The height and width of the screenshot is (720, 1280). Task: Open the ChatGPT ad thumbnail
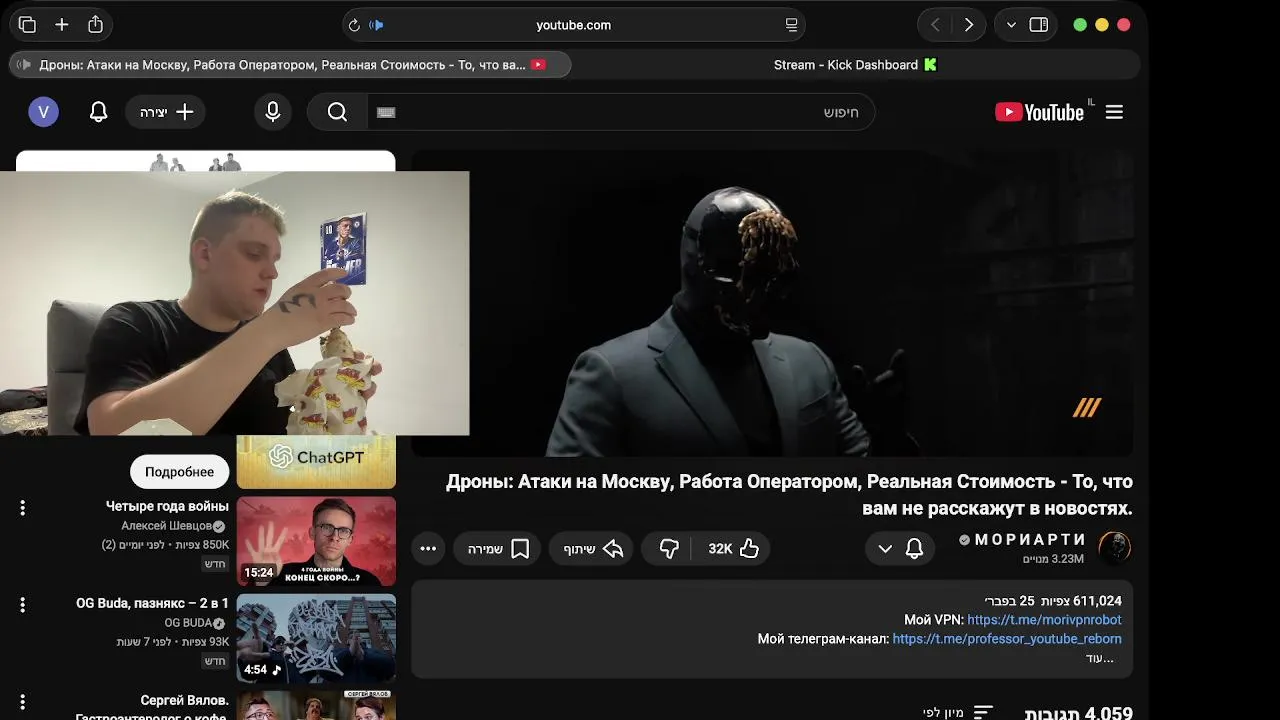(316, 461)
